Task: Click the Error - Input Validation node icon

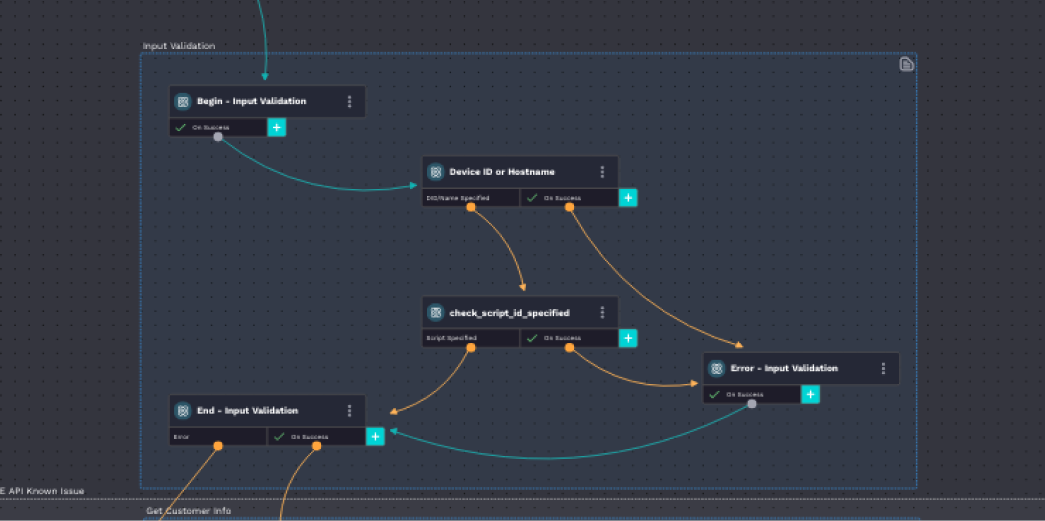Action: point(717,368)
